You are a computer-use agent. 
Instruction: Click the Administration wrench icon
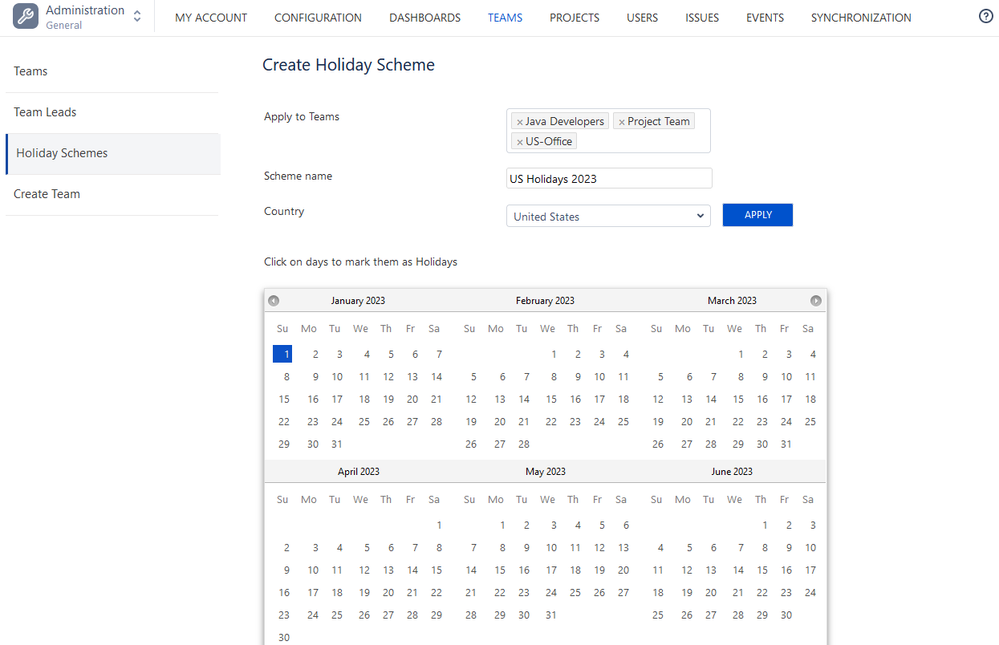tap(25, 17)
